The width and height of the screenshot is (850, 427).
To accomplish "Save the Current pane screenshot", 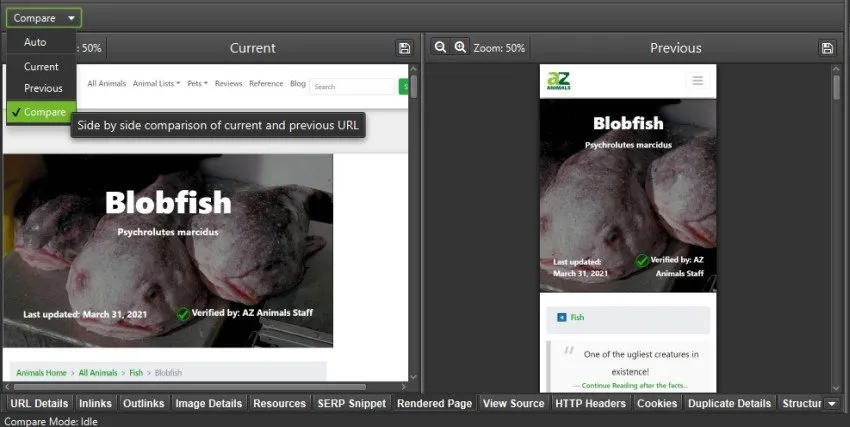I will tap(404, 48).
